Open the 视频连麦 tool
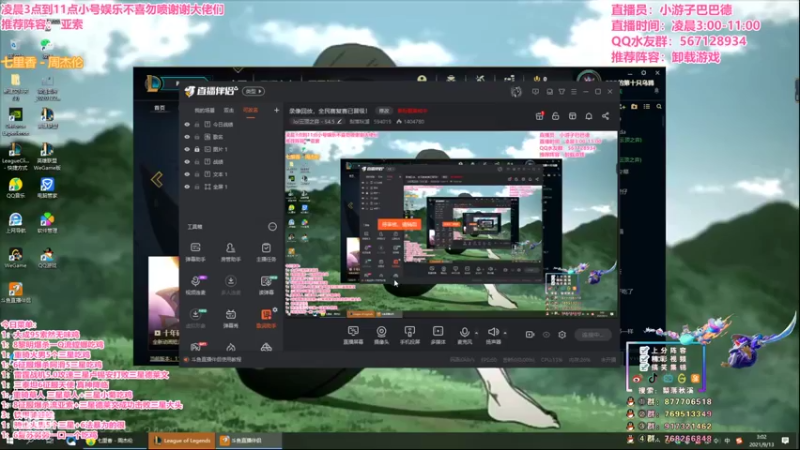Viewport: 800px width, 450px height. coord(195,285)
